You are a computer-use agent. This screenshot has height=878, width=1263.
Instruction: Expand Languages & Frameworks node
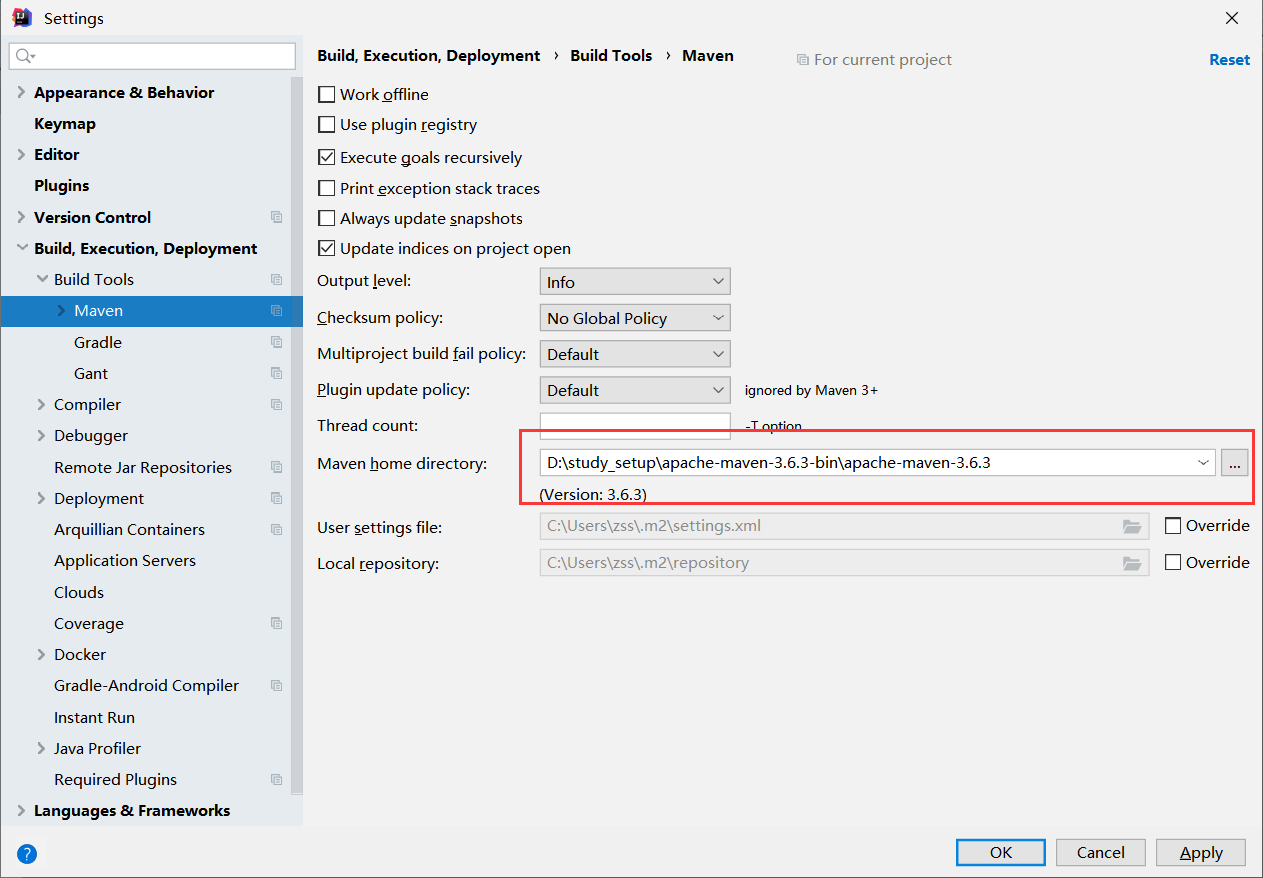21,810
